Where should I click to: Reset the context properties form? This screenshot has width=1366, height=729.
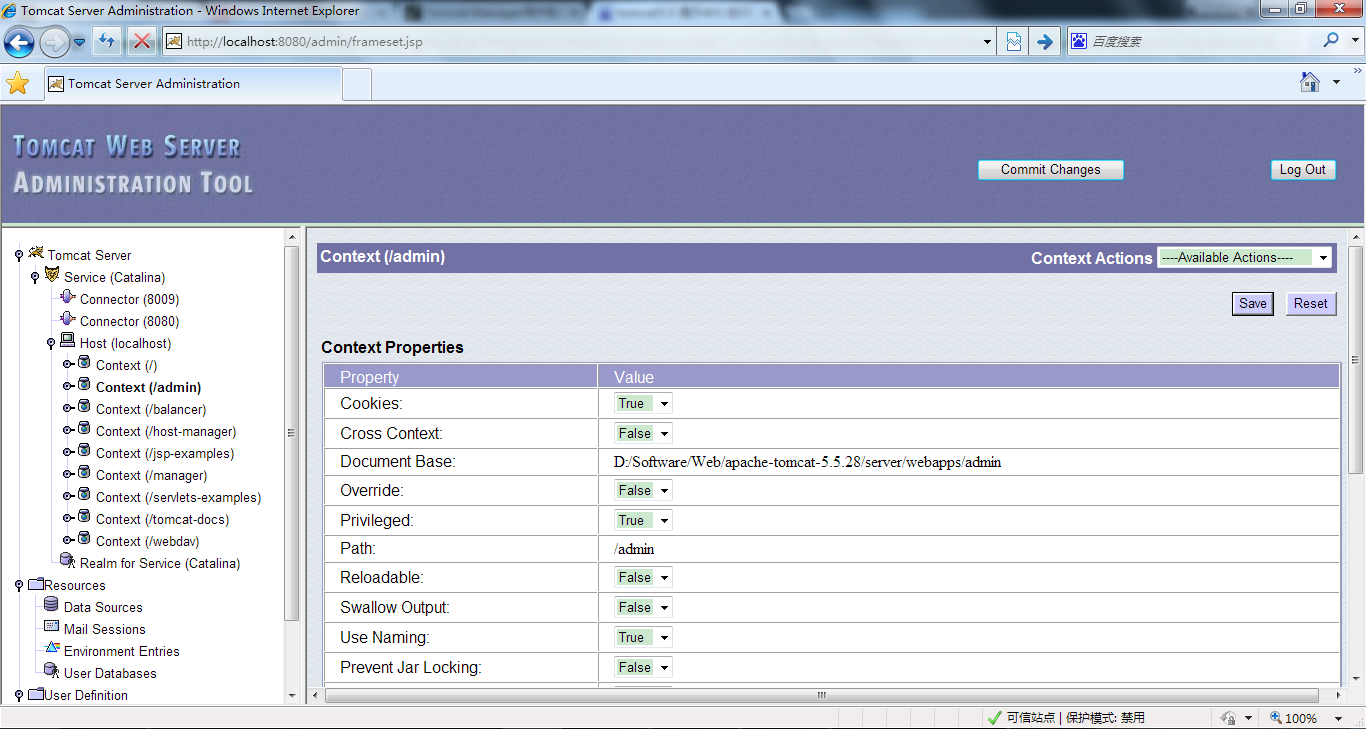coord(1311,304)
